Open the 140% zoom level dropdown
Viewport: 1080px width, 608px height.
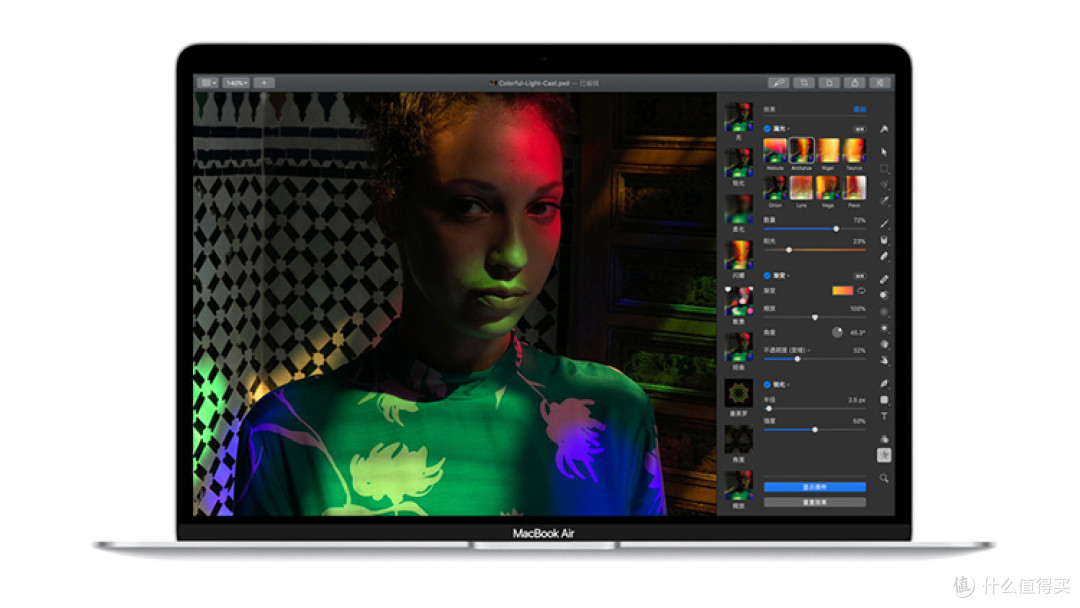[x=236, y=83]
